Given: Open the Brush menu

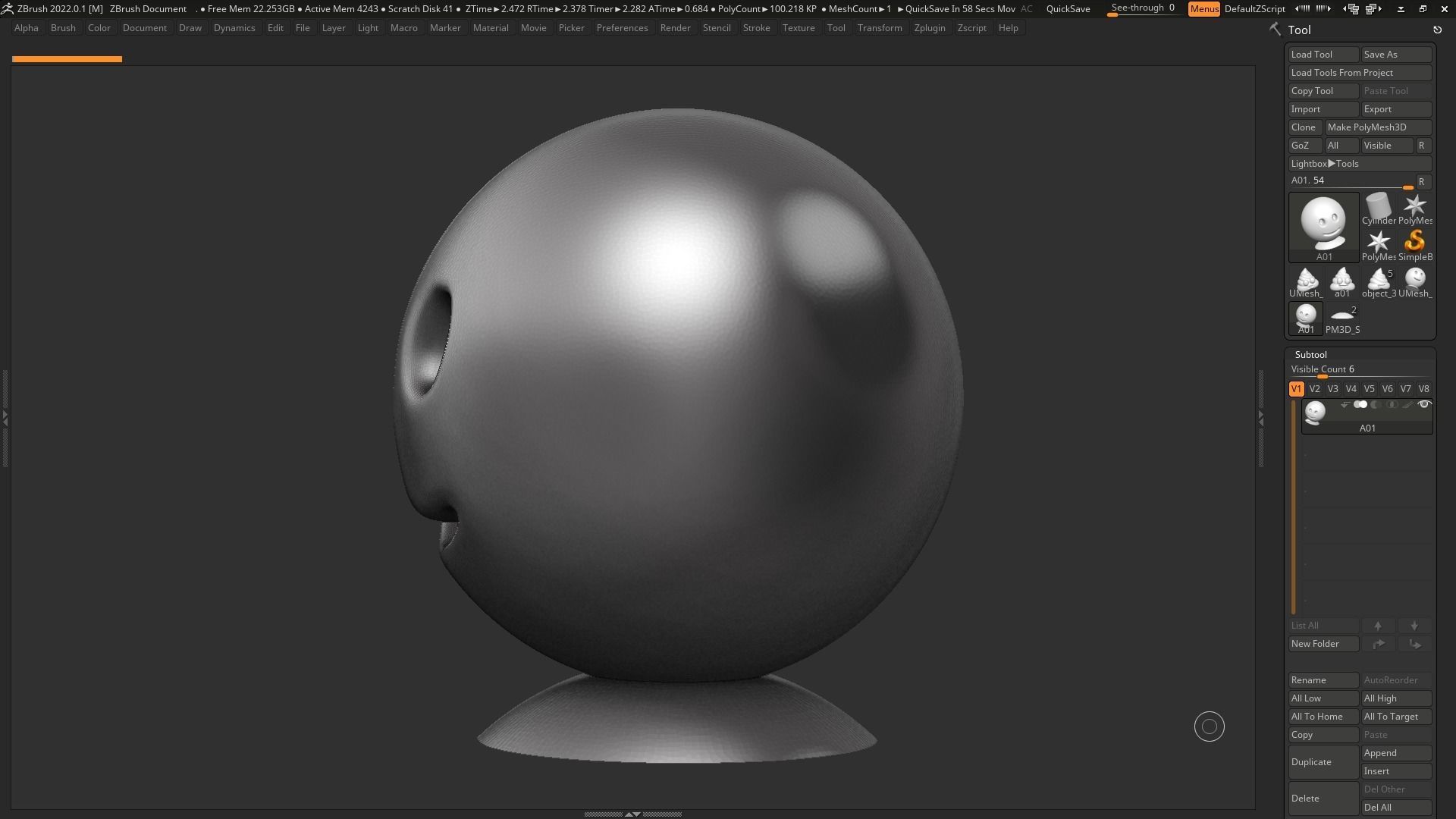Looking at the screenshot, I should (63, 28).
